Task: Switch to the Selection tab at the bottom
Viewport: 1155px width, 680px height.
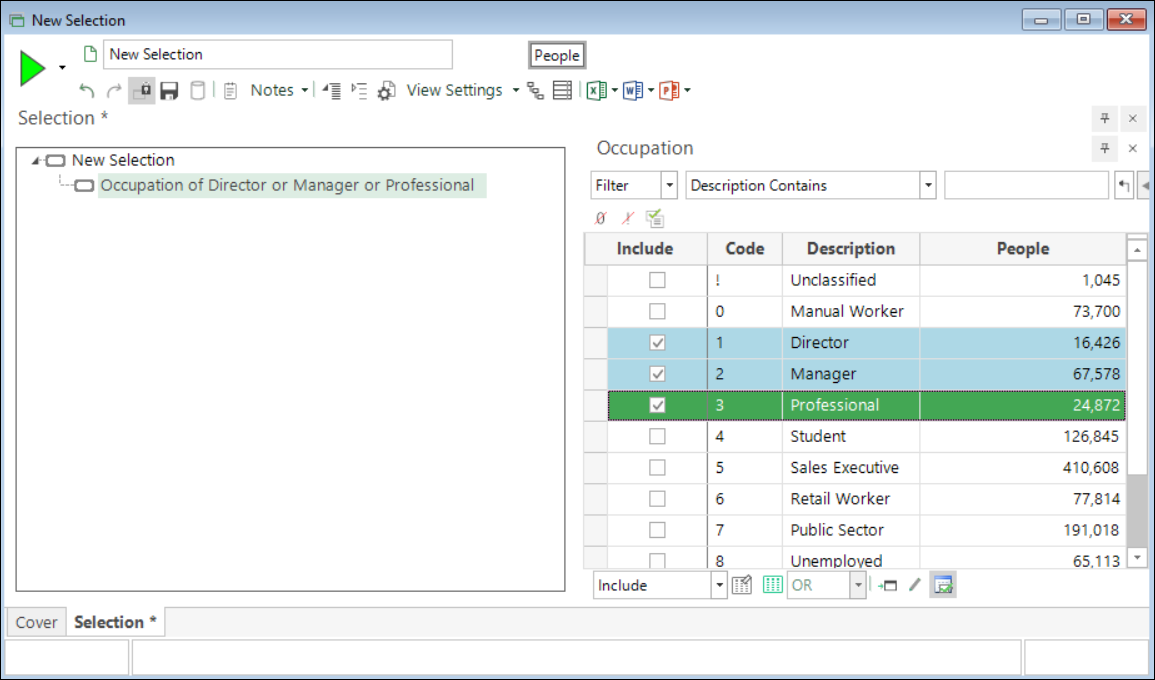Action: (115, 623)
